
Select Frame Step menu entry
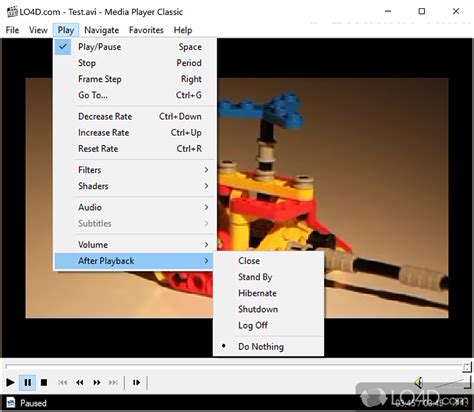(x=135, y=79)
